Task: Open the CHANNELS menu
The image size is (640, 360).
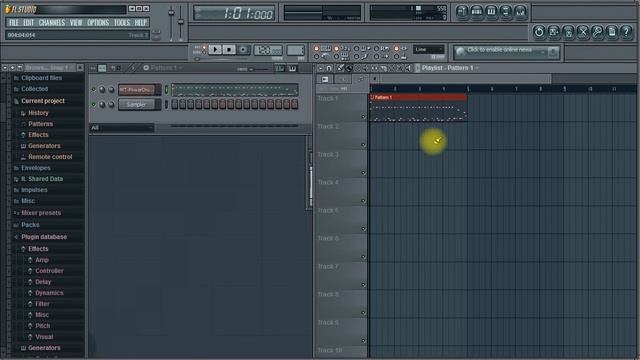Action: click(x=52, y=22)
